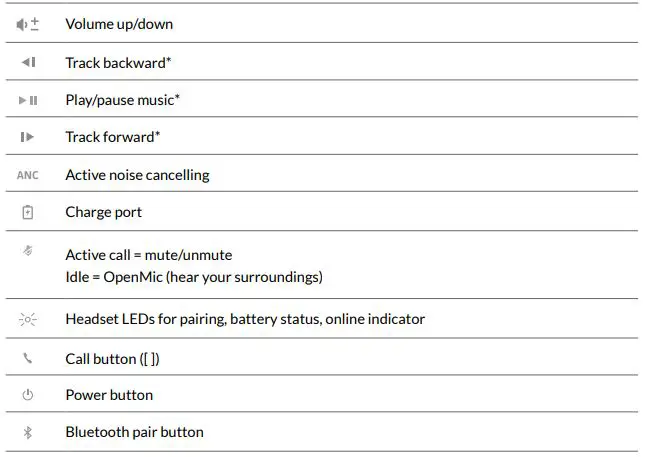Click the "Idle = OpenMic" description line
Image resolution: width=646 pixels, height=457 pixels.
pos(194,276)
